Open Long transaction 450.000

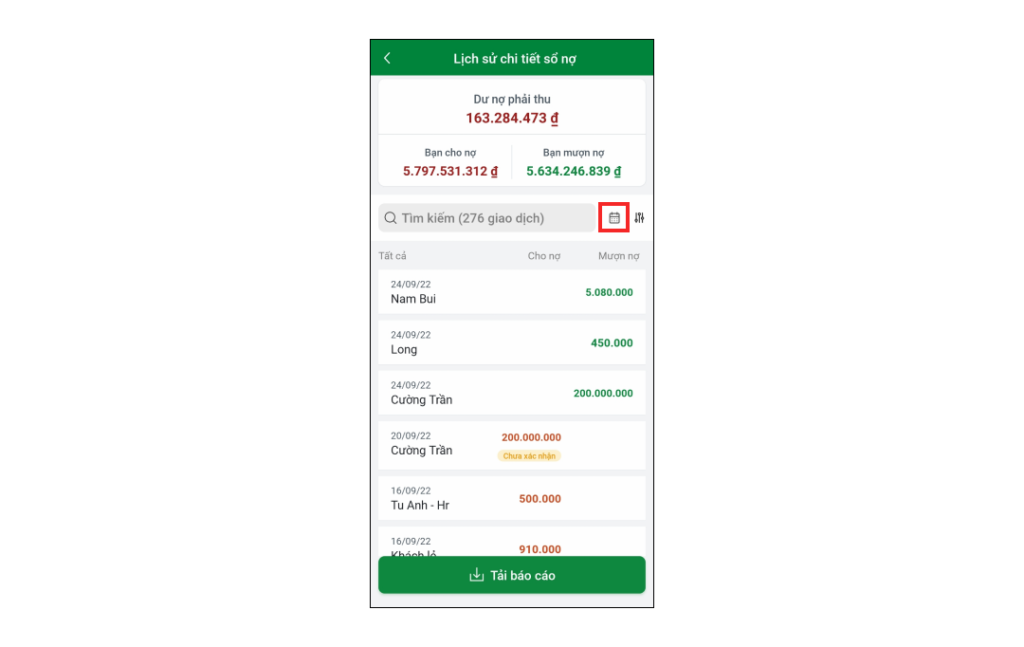[x=512, y=342]
